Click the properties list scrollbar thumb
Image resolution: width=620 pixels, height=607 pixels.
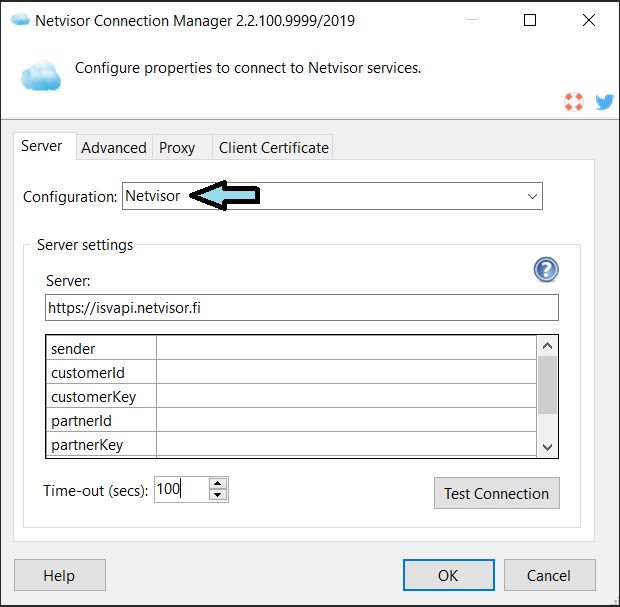click(547, 385)
